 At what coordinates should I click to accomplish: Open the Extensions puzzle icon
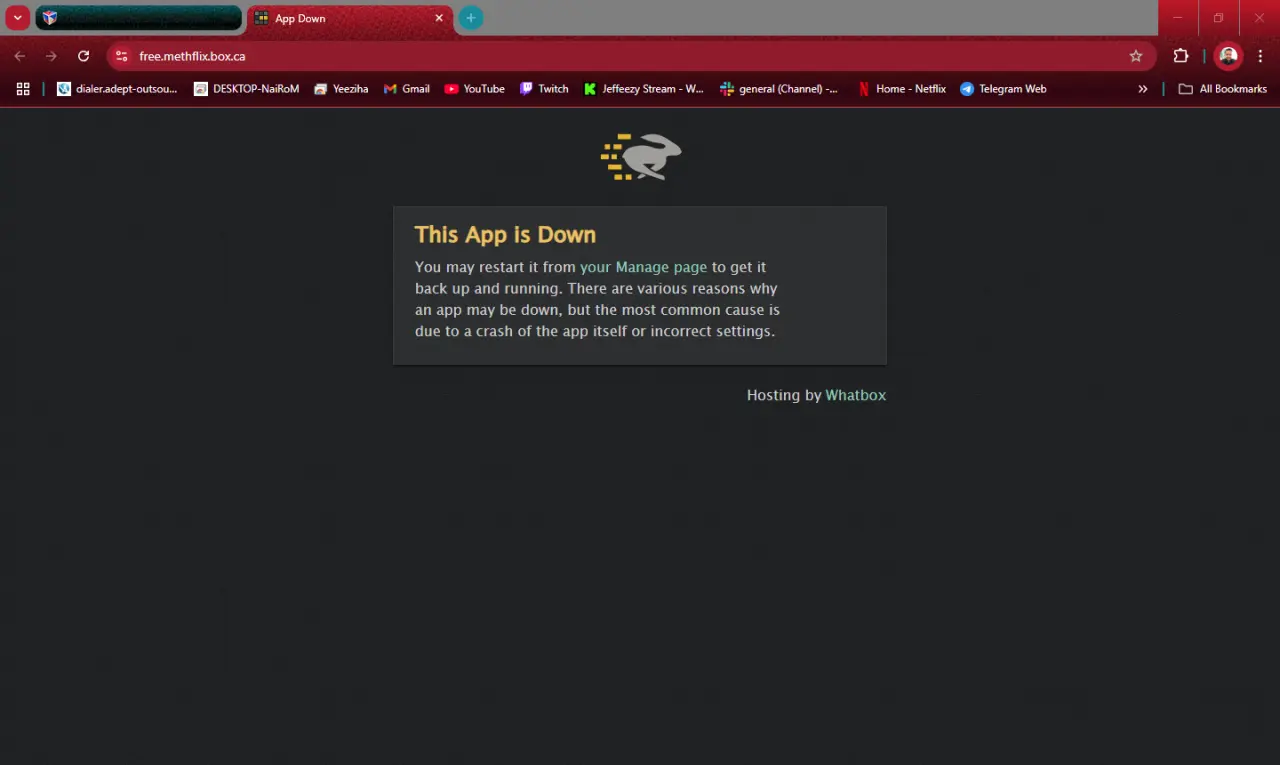[1181, 56]
